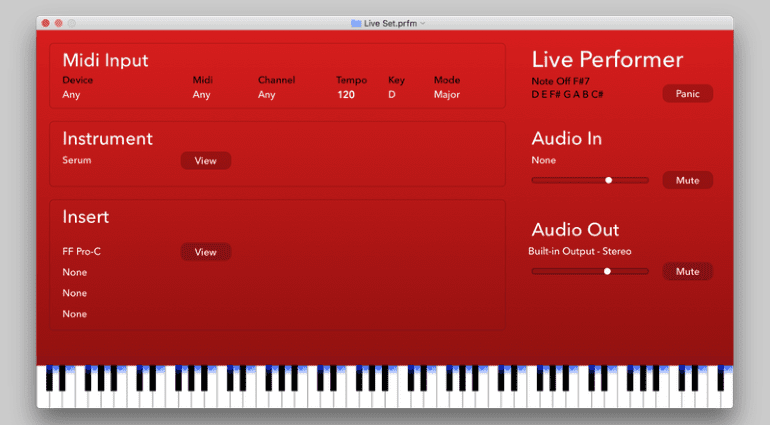
Task: Open the Mode selector showing Major
Action: [x=447, y=95]
